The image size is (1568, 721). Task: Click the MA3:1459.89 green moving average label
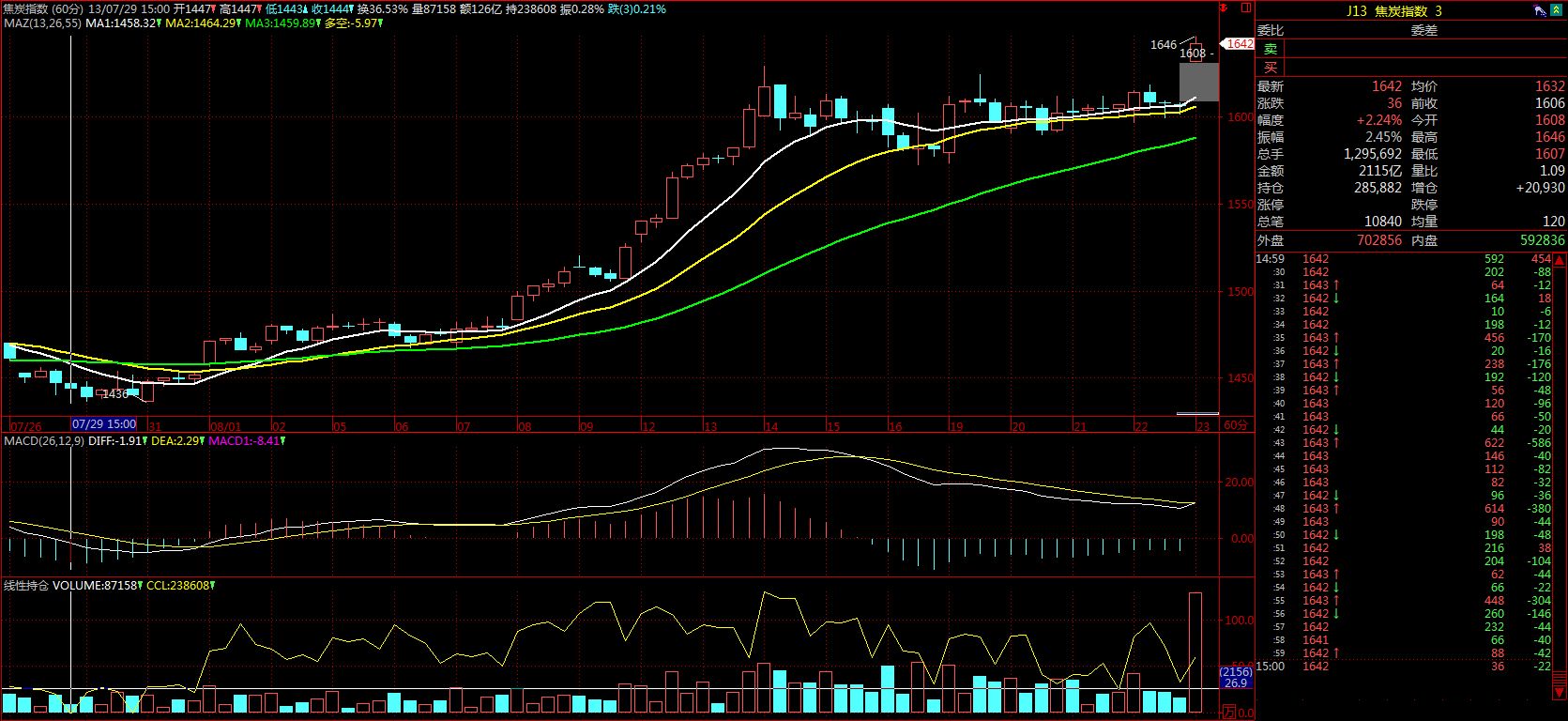tap(282, 23)
